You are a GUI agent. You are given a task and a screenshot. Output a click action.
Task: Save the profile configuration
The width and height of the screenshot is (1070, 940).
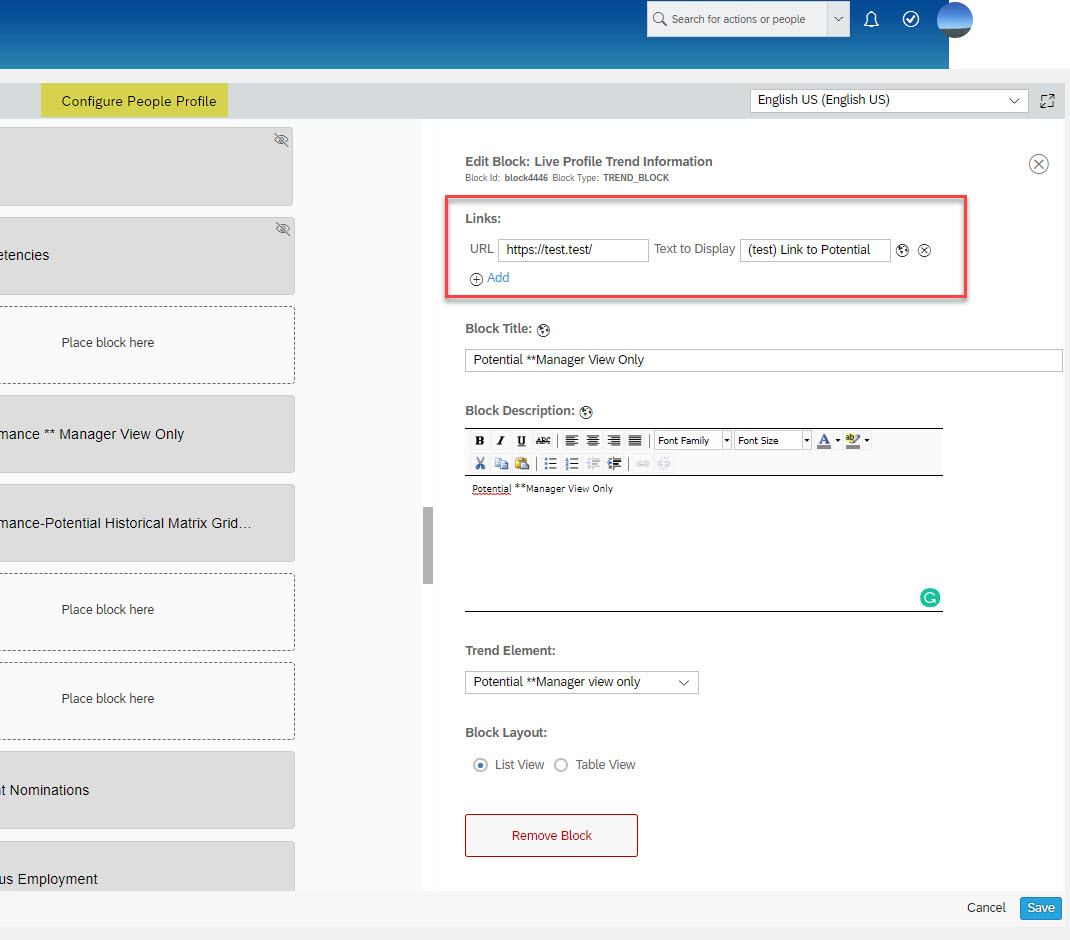point(1041,908)
